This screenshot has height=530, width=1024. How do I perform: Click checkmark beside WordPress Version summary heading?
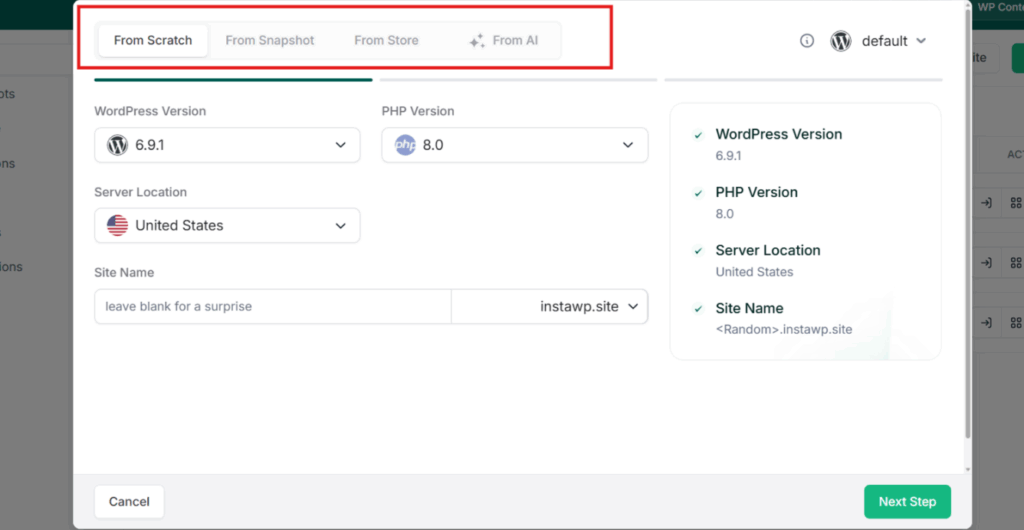(698, 135)
